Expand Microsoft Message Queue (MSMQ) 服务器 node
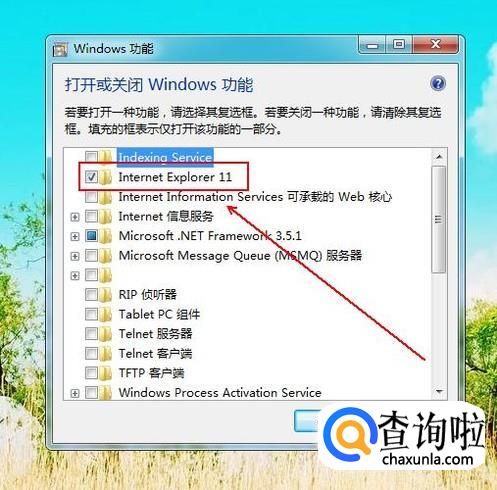Screen dimensions: 497x490 point(75,256)
